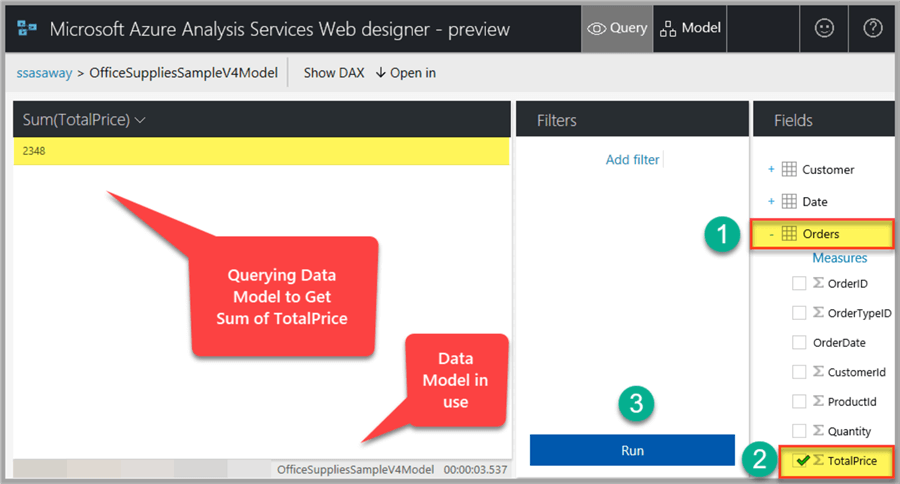
Task: Click the OrderDate field label
Action: tap(839, 343)
